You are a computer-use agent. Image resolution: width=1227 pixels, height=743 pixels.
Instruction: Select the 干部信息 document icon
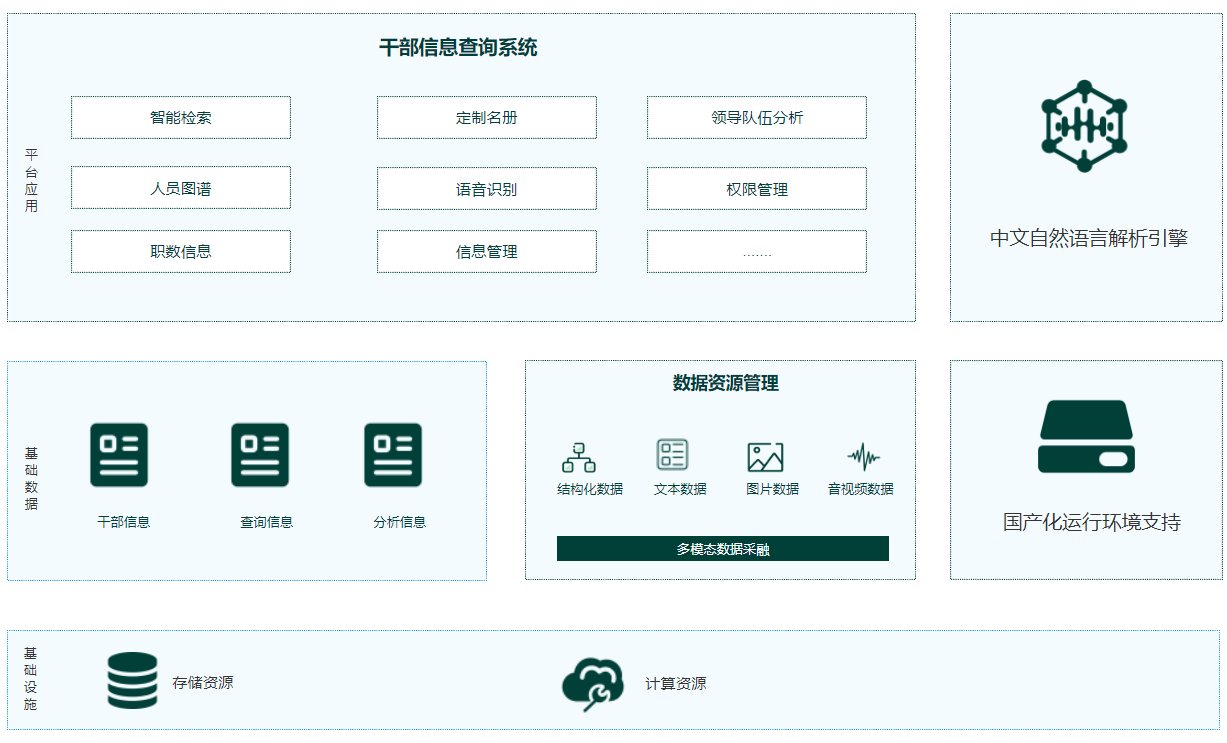click(x=119, y=455)
